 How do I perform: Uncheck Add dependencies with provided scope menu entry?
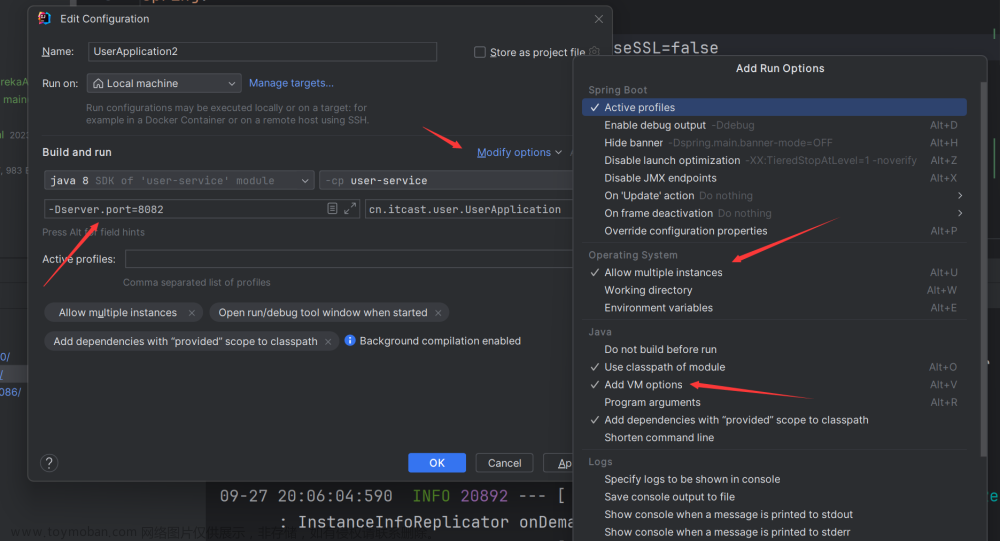coord(774,420)
